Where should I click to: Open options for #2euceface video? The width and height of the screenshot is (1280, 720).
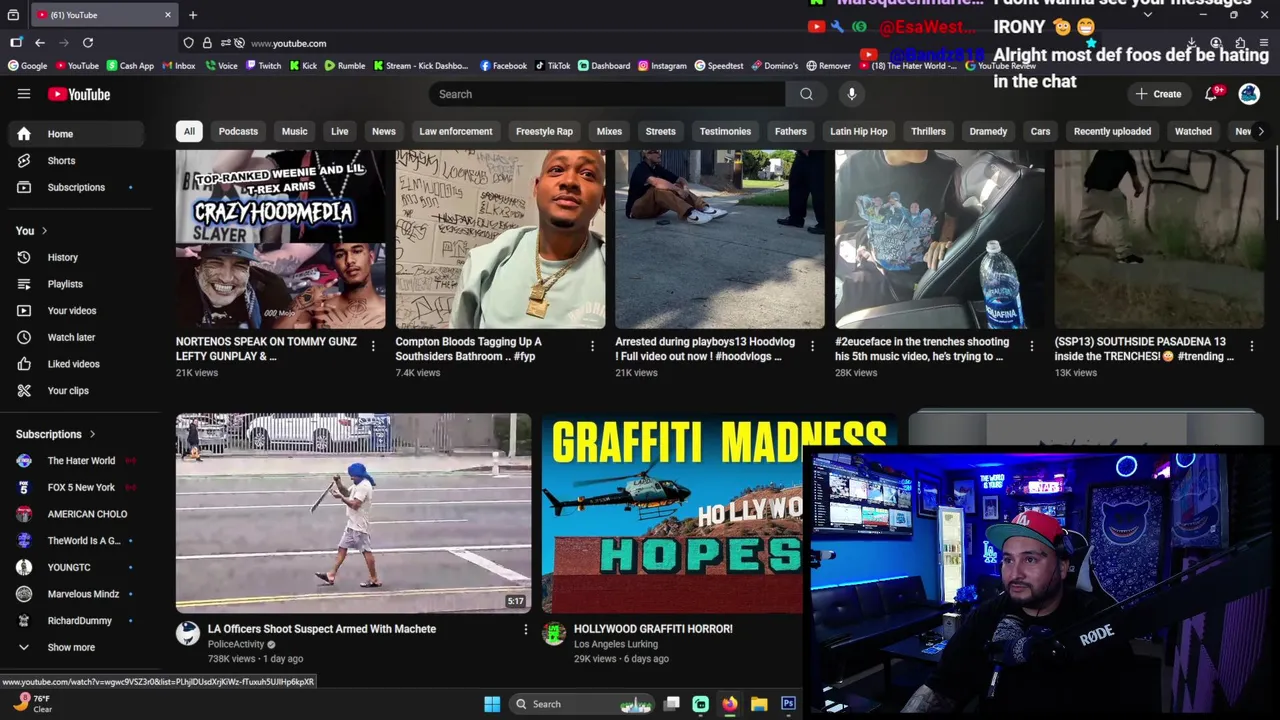point(1032,346)
